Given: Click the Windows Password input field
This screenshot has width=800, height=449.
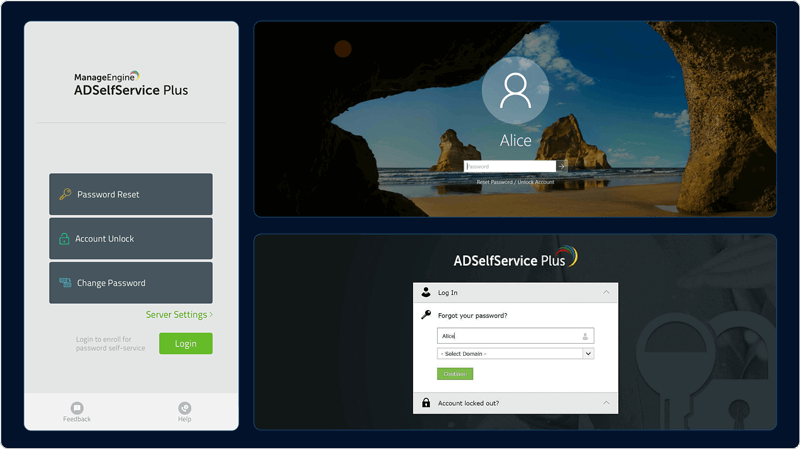Looking at the screenshot, I should pyautogui.click(x=510, y=166).
